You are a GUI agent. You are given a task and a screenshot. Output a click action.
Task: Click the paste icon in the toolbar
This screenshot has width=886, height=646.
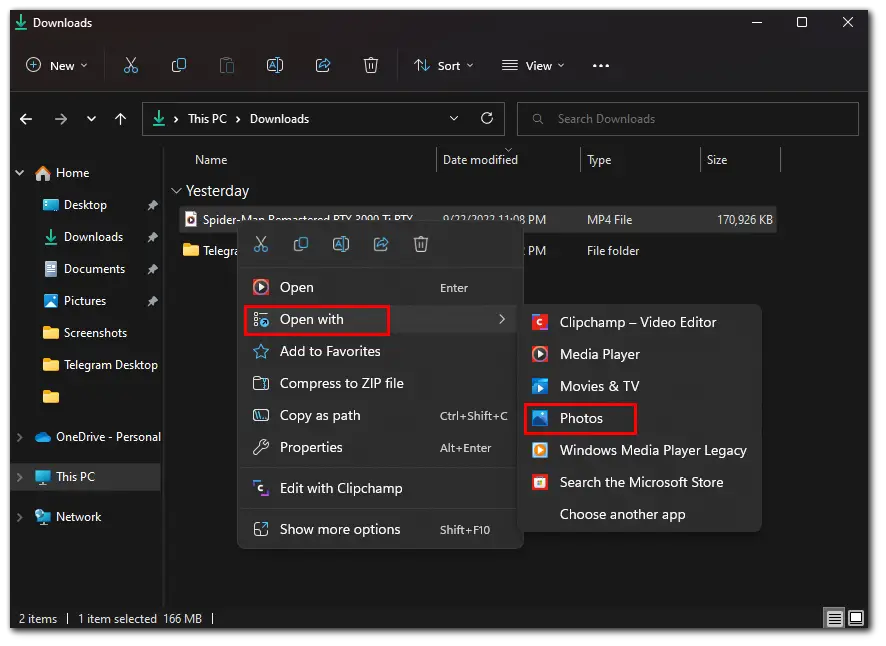[227, 66]
